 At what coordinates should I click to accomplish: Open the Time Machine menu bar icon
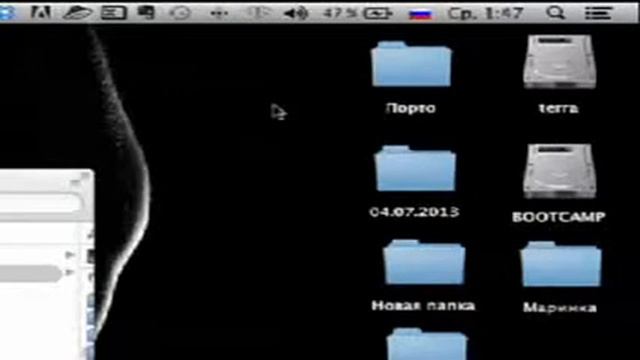180,13
